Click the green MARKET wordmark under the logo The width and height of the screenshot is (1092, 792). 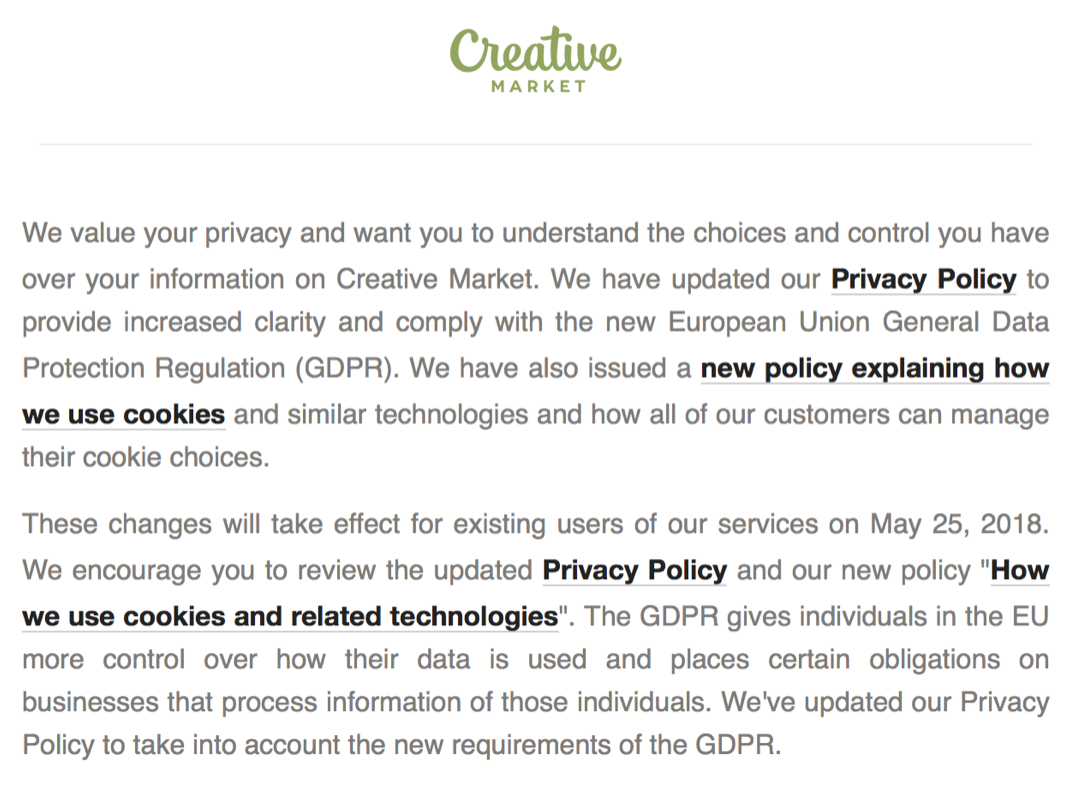538,86
